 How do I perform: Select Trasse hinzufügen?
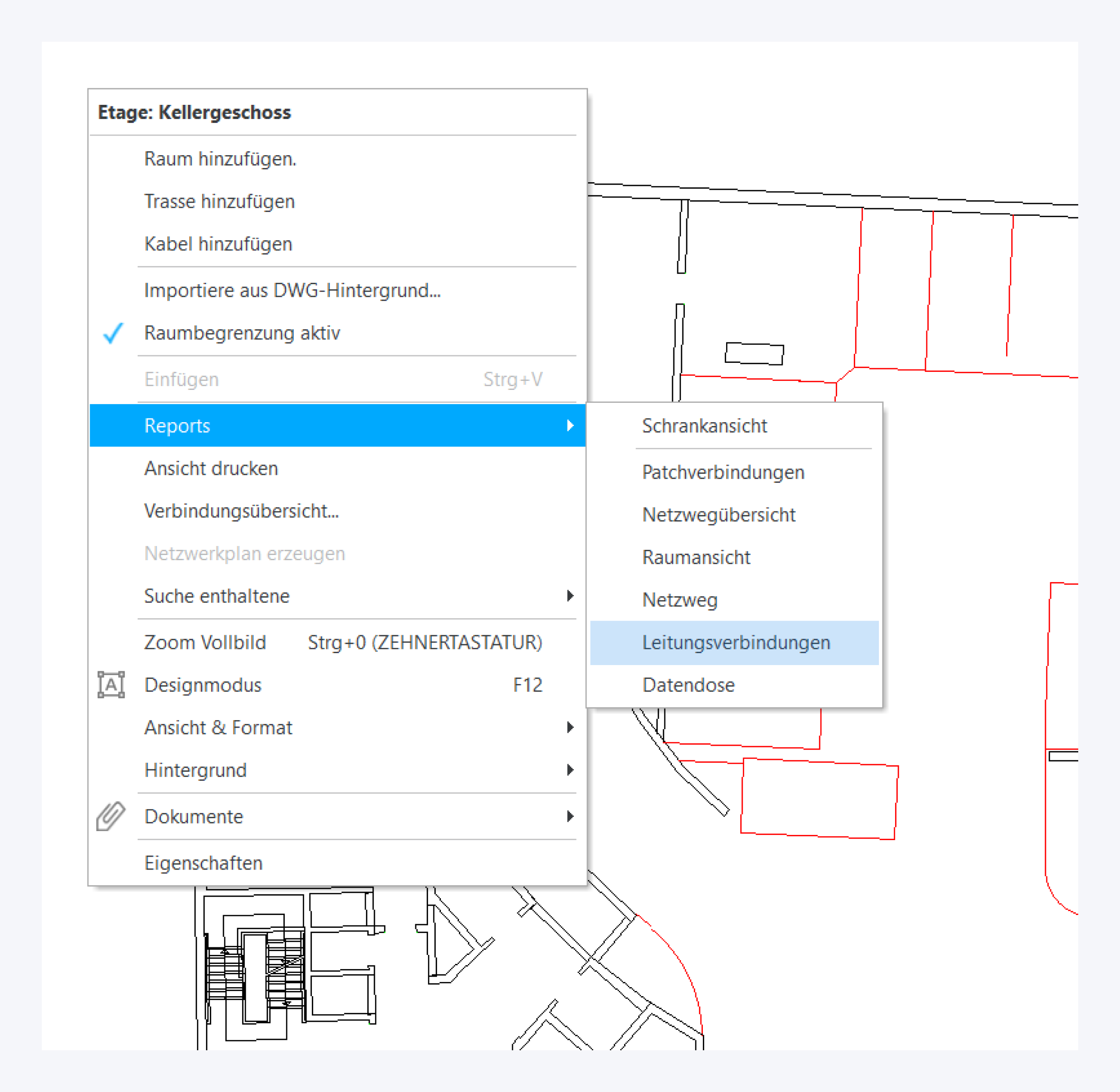click(219, 201)
